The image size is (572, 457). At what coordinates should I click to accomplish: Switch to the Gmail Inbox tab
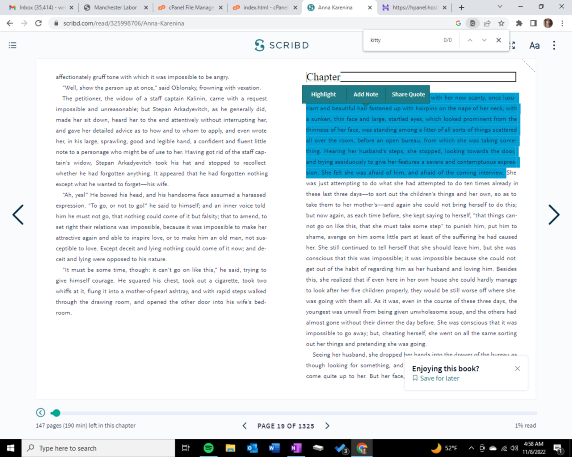pyautogui.click(x=41, y=7)
